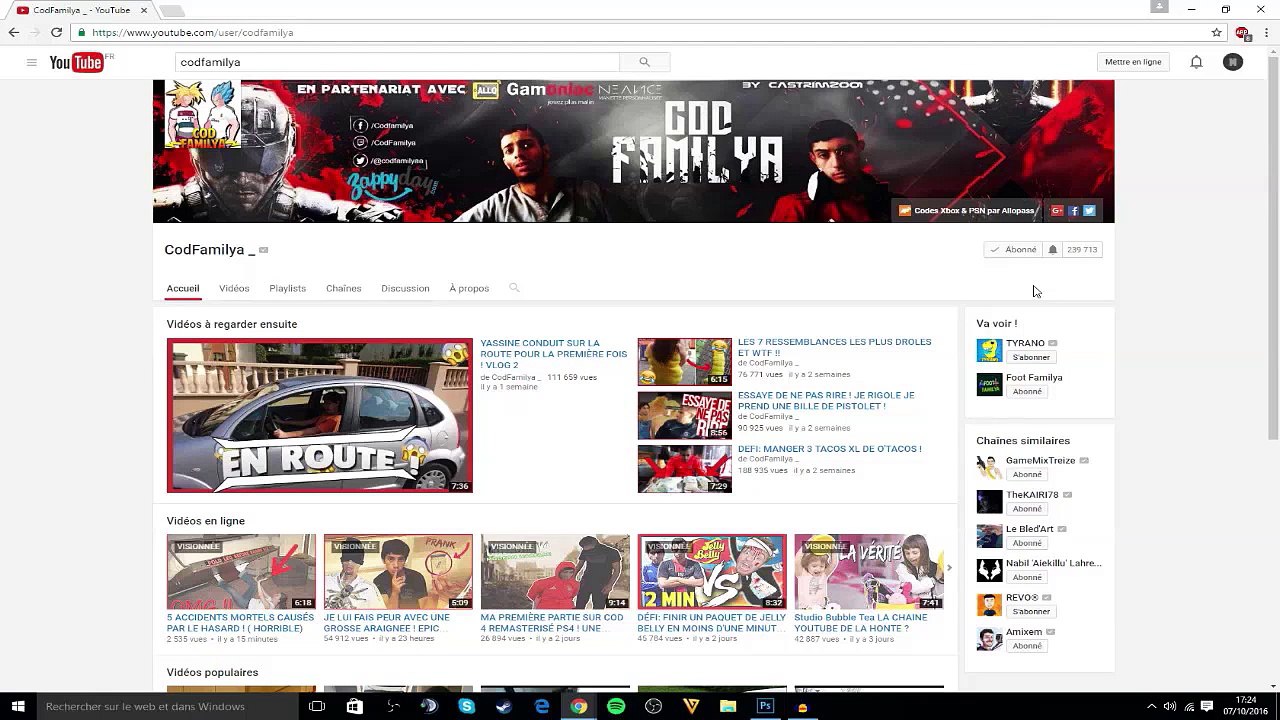
Task: Open EN ROUTE featured video thumbnail
Action: [x=320, y=416]
